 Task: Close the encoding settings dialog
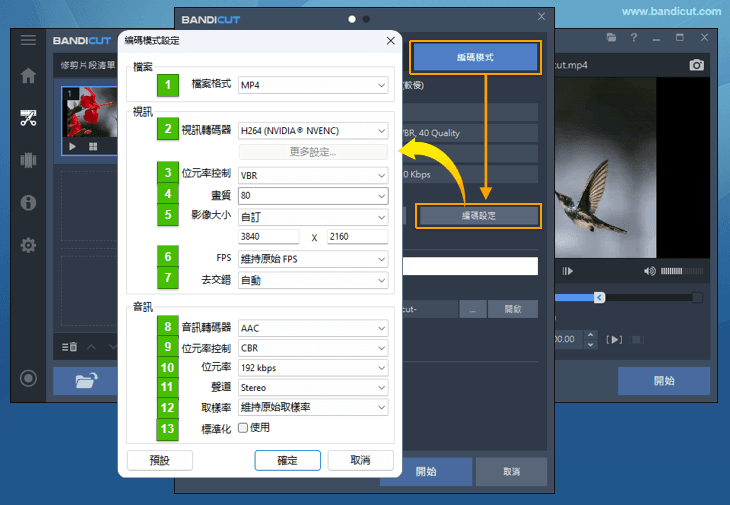point(391,40)
